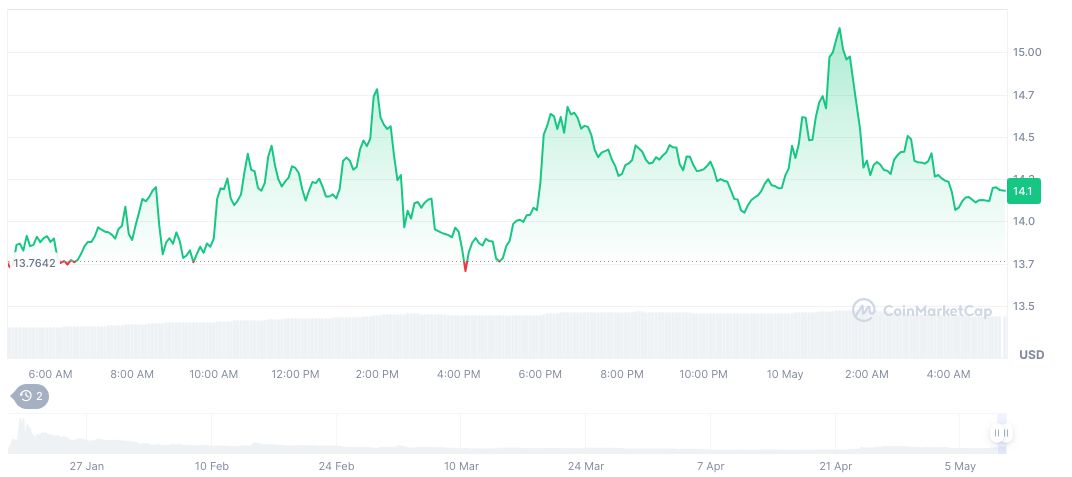Screen dimensions: 1072x477
Task: Select the 10 May date on time axis
Action: click(x=785, y=374)
